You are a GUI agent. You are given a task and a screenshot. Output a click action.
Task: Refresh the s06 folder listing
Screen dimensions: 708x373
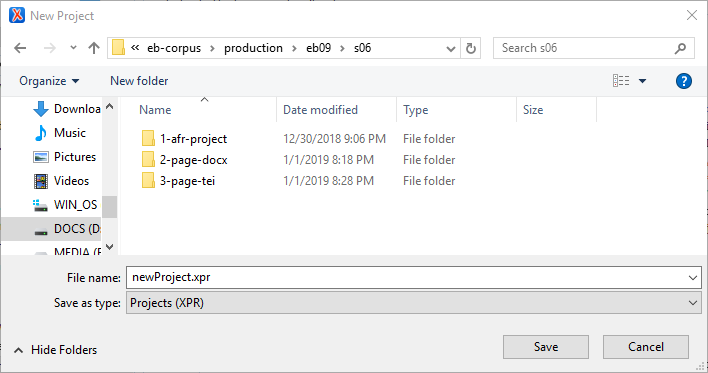point(470,48)
